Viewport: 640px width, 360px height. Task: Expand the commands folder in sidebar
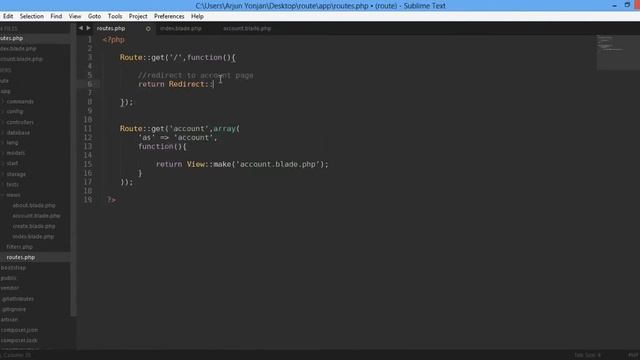click(20, 101)
